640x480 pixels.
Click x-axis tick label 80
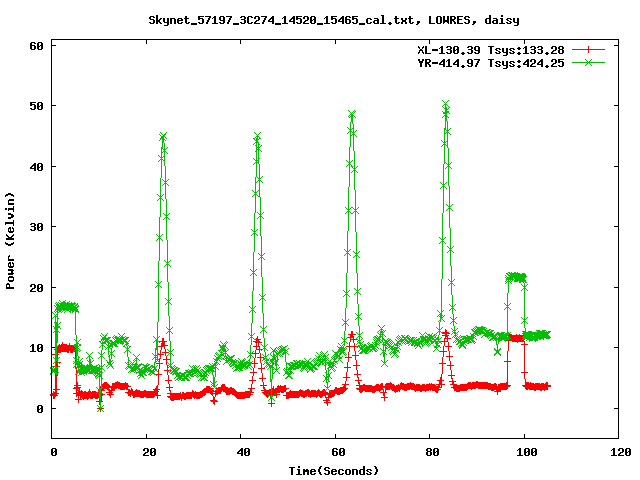[431, 452]
